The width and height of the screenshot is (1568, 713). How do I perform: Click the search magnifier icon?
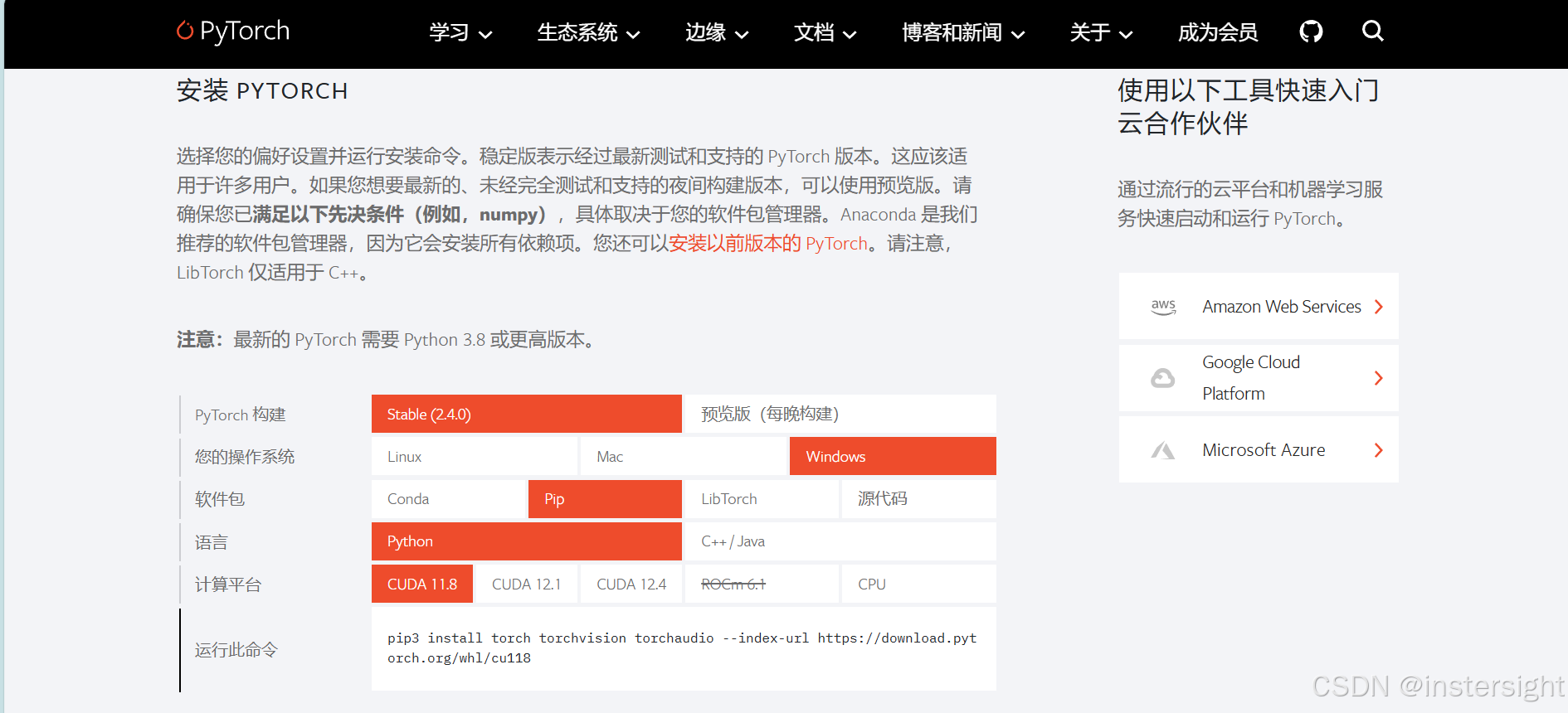(x=1373, y=31)
